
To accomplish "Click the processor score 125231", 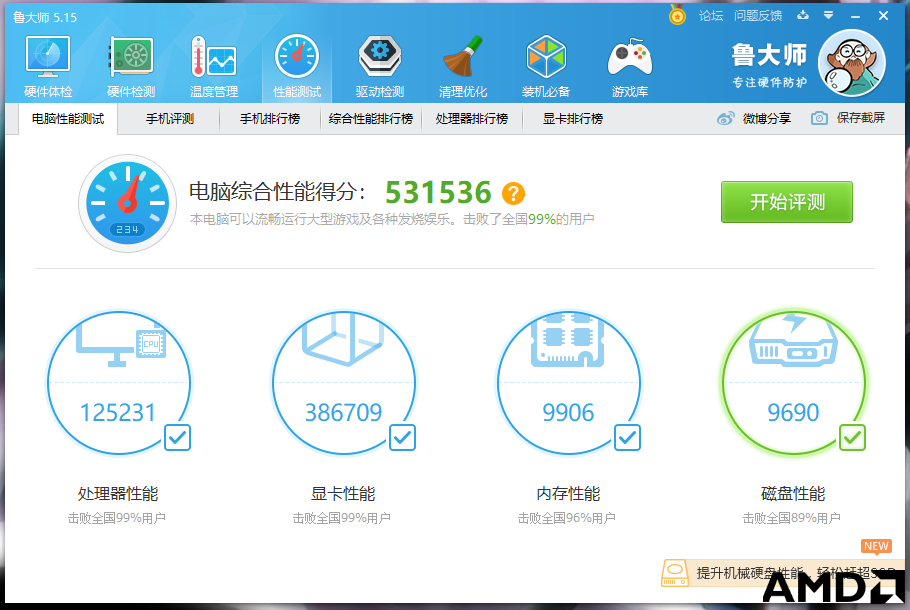I will 118,413.
